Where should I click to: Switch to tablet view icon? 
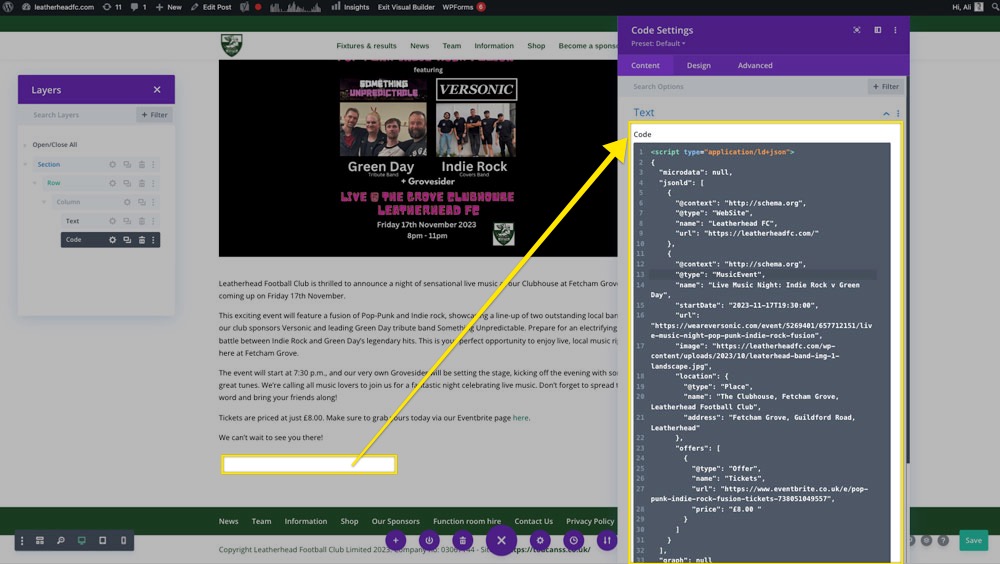click(x=103, y=540)
